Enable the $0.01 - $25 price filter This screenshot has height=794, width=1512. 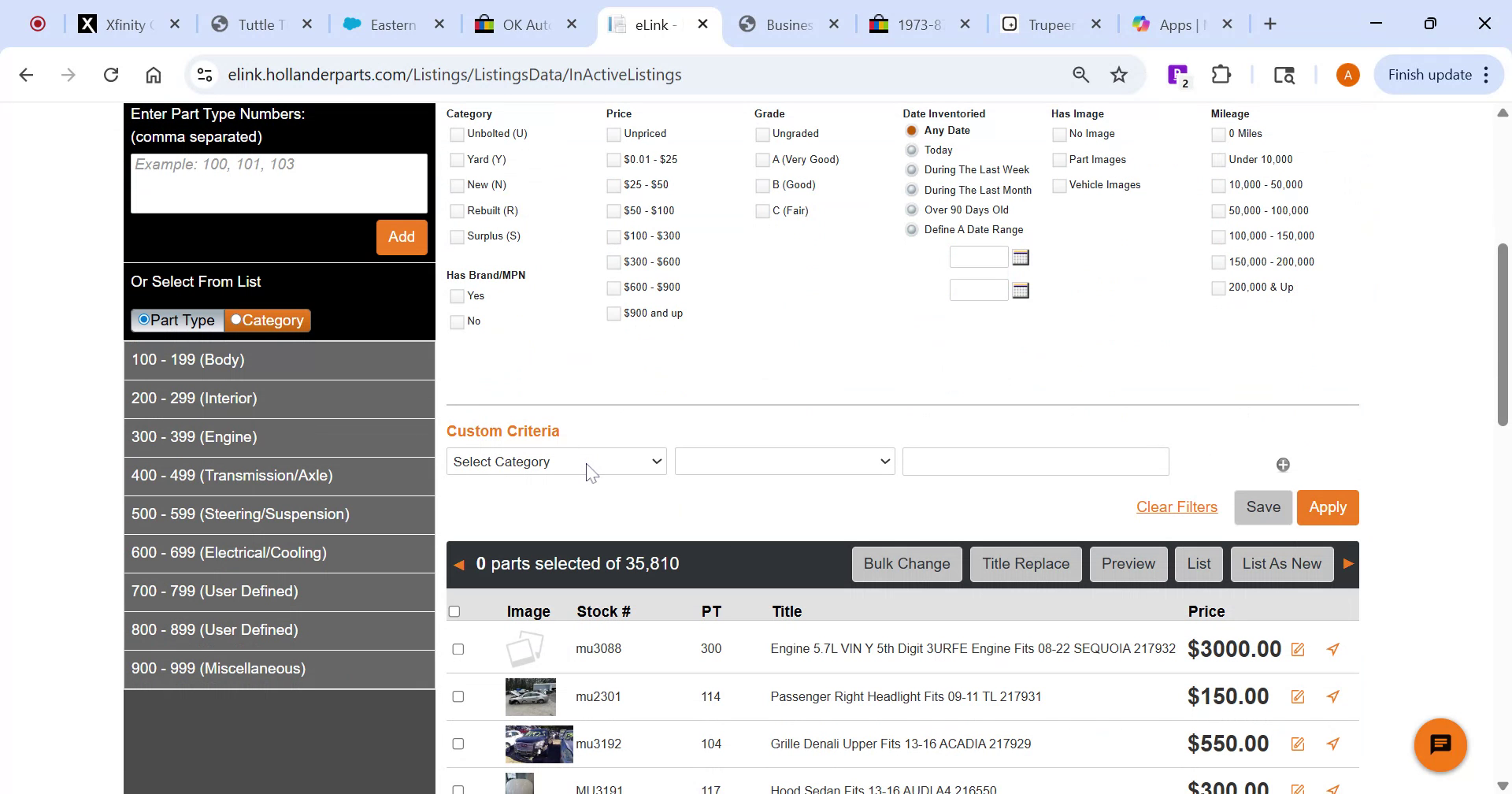coord(613,160)
